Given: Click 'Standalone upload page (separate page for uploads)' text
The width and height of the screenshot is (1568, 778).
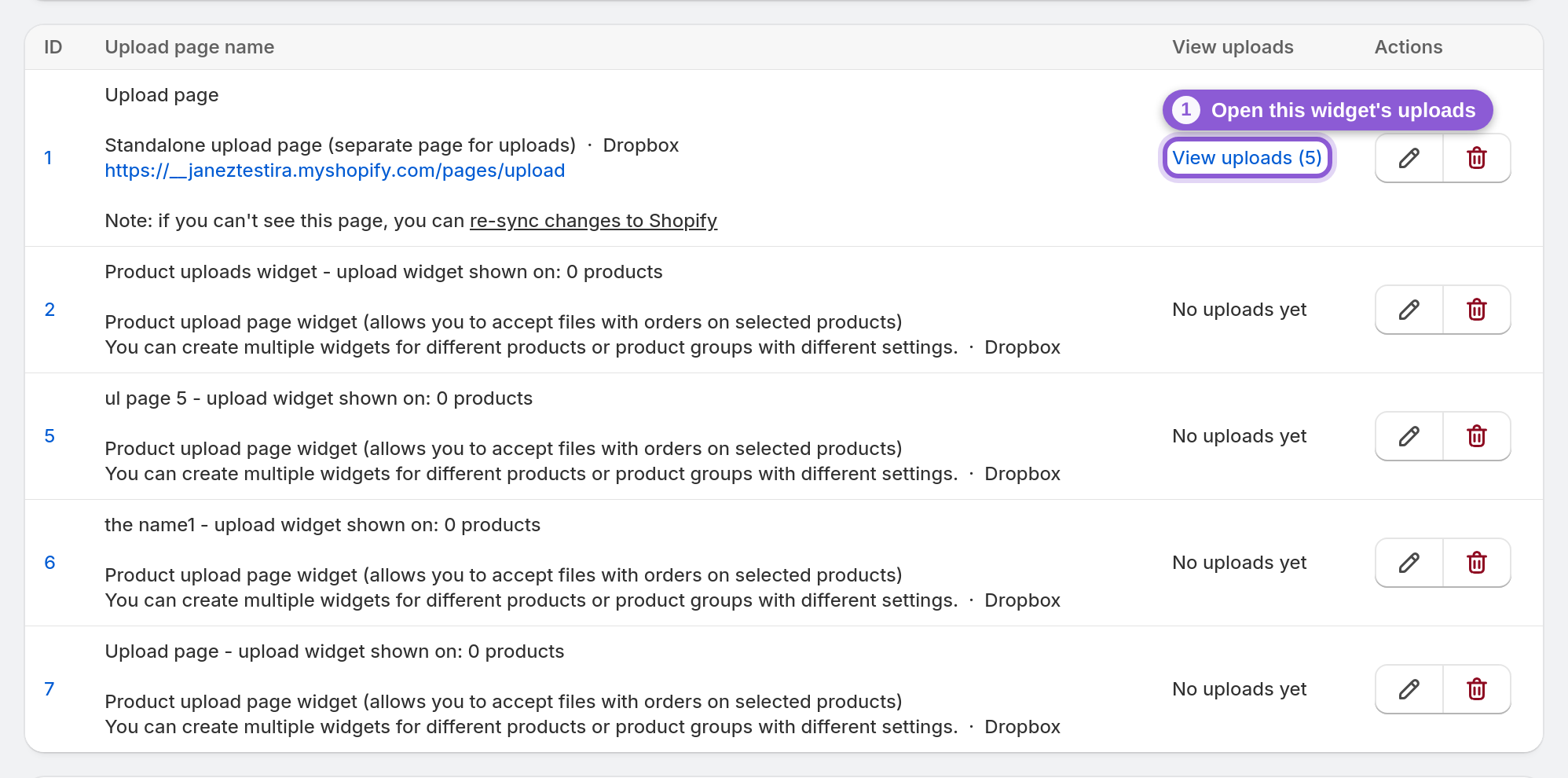Looking at the screenshot, I should tap(340, 145).
